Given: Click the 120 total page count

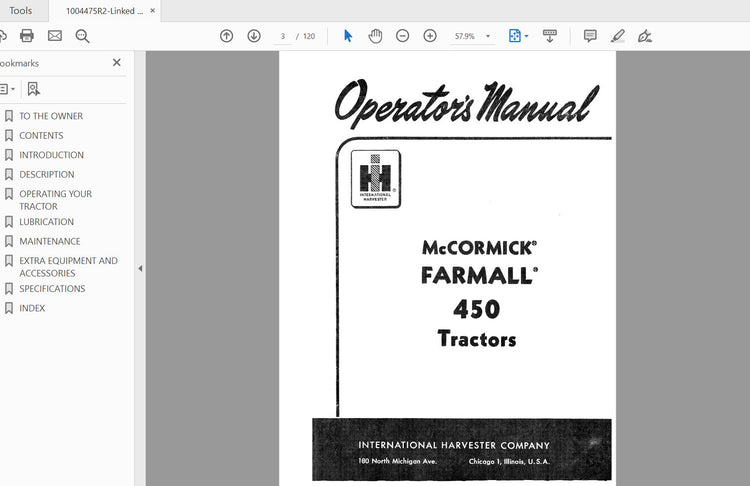Looking at the screenshot, I should coord(309,36).
